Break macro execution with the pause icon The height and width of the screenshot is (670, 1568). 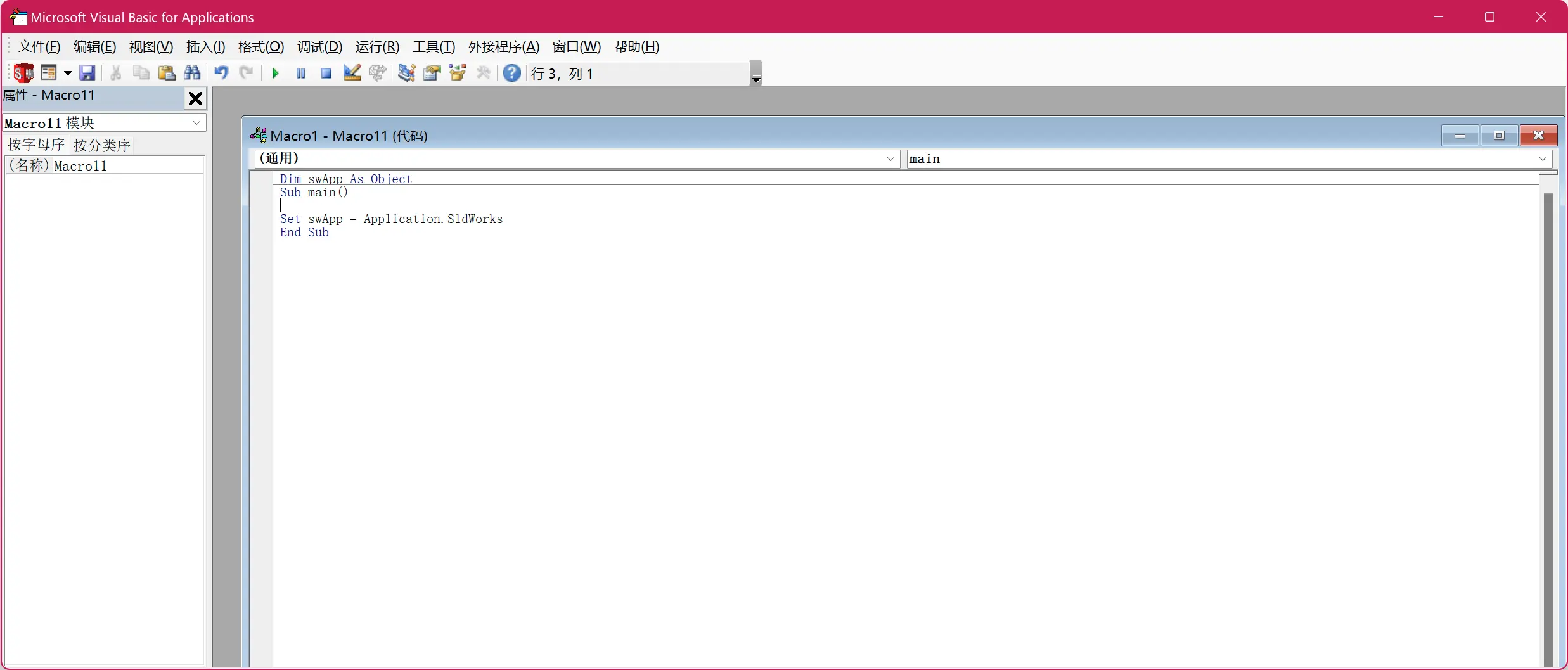click(x=301, y=74)
